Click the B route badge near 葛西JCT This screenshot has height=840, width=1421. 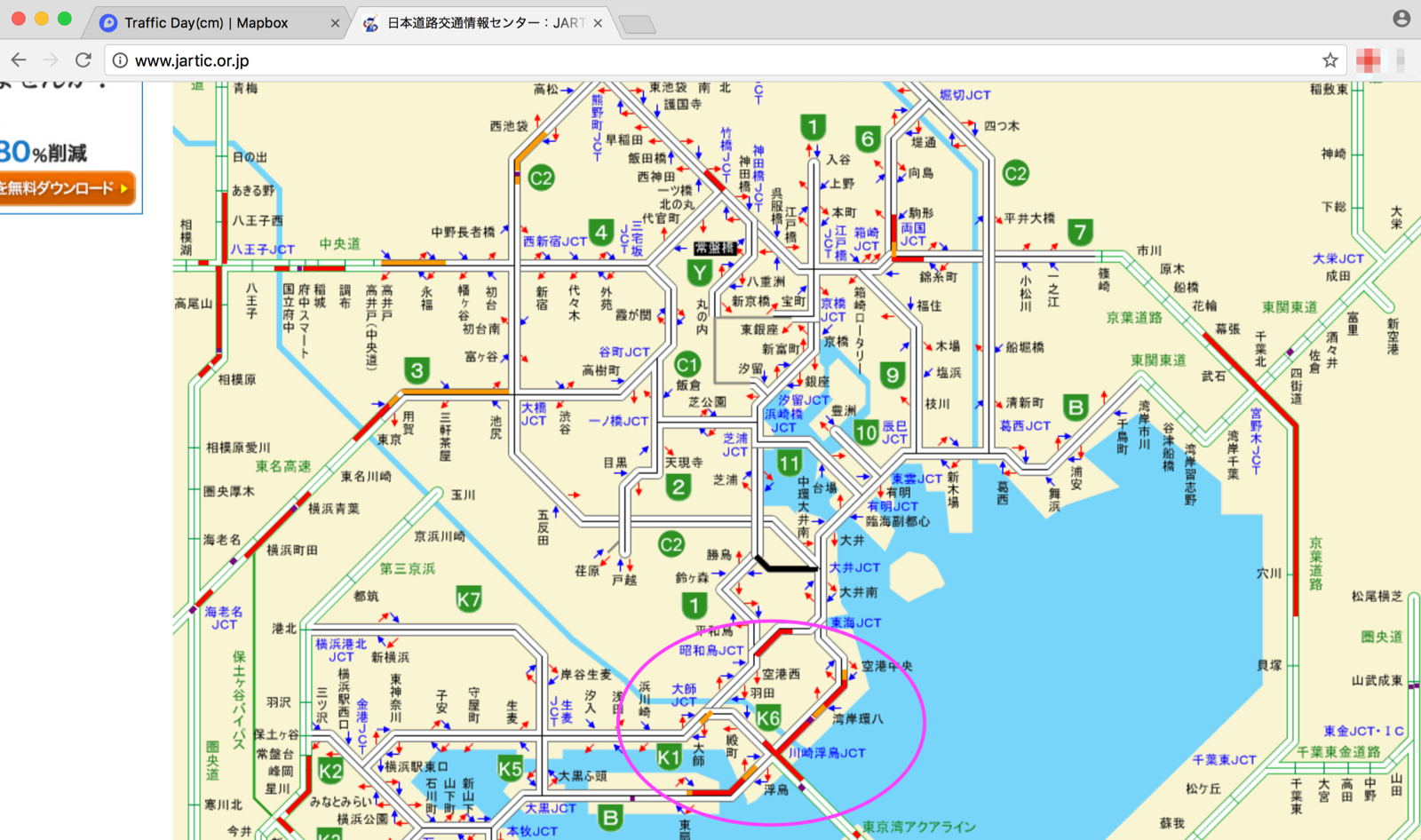pos(1076,407)
